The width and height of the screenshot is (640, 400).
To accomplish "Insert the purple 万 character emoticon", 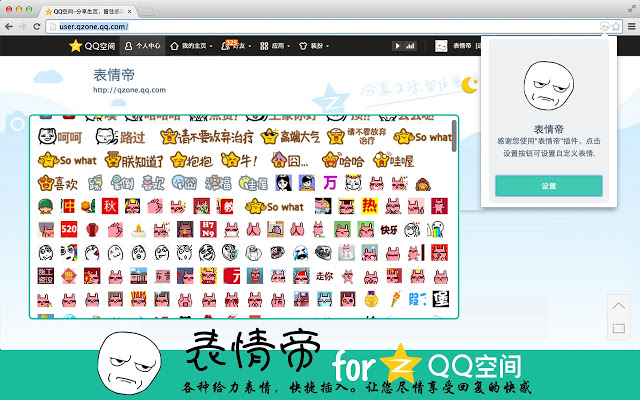I will [x=329, y=183].
